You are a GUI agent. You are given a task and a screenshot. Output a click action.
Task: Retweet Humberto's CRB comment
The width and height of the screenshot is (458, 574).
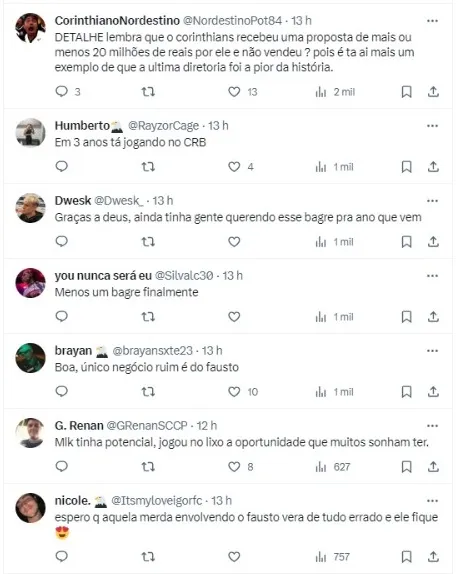pyautogui.click(x=148, y=167)
